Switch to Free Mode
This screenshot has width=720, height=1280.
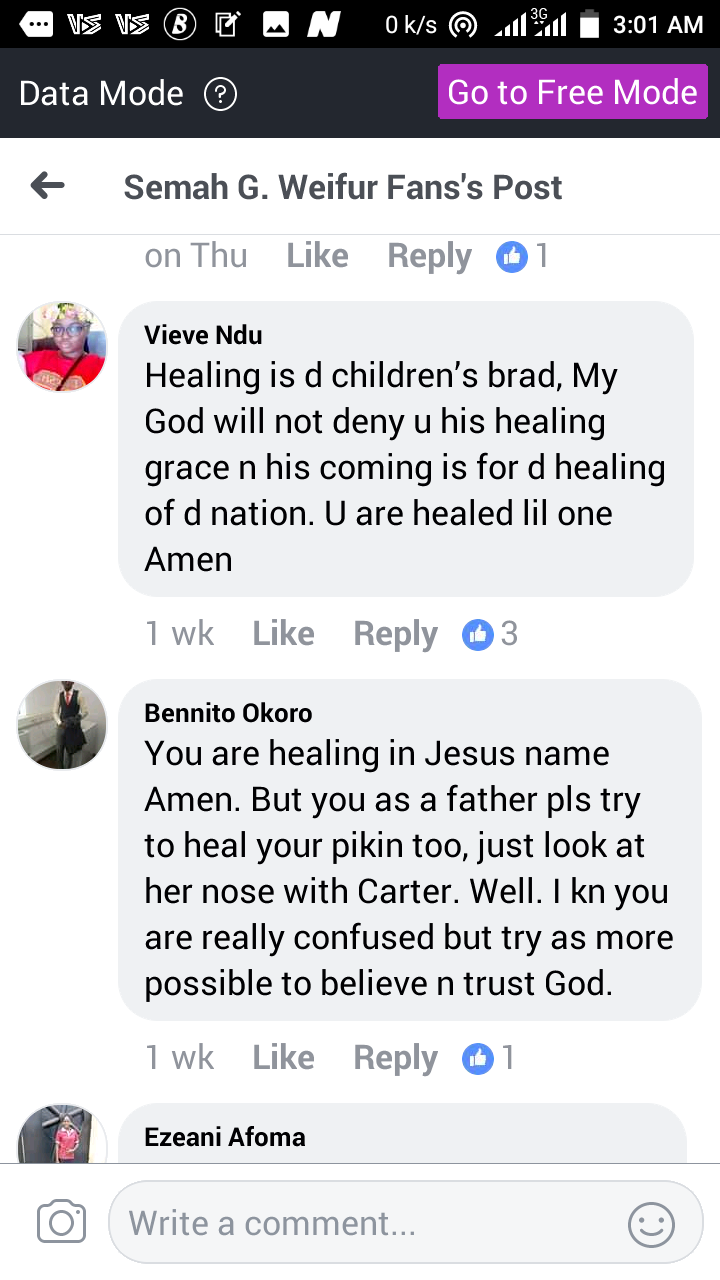[x=572, y=92]
